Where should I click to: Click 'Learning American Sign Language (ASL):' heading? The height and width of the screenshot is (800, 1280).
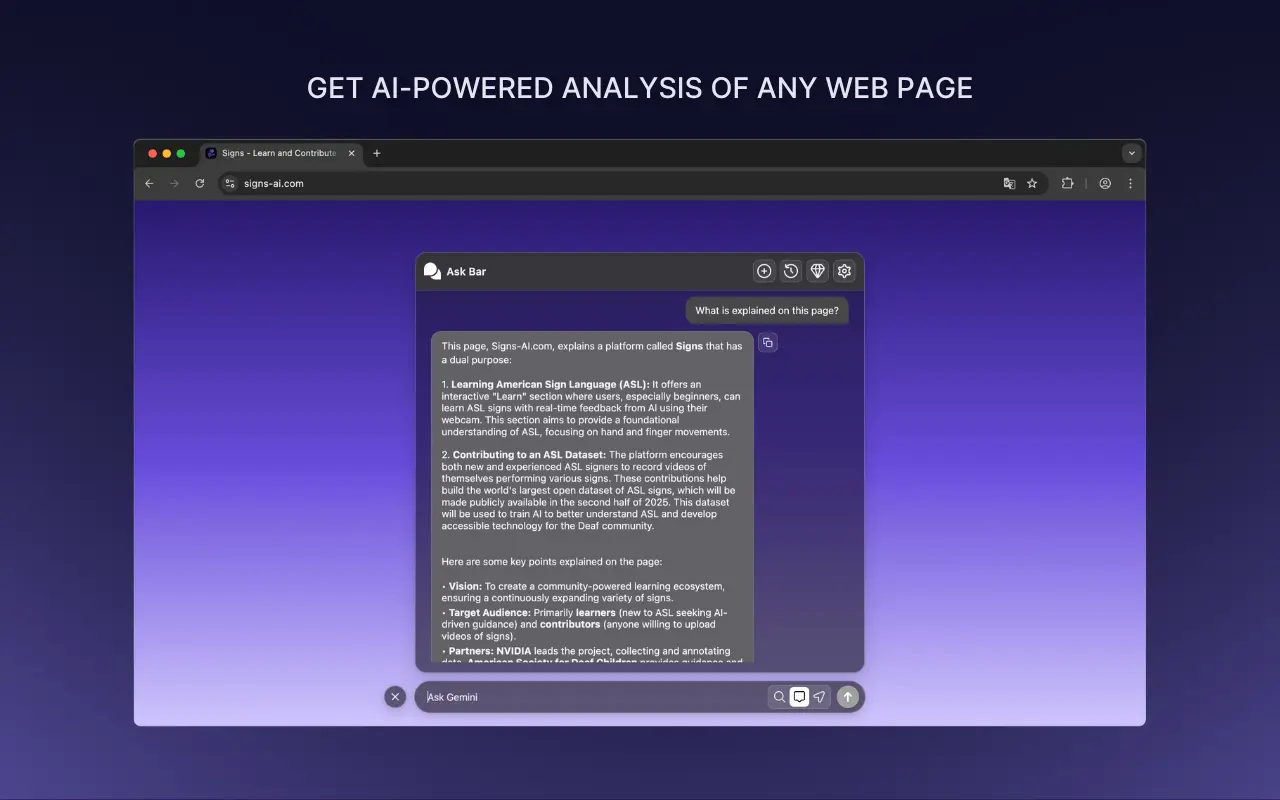click(550, 384)
